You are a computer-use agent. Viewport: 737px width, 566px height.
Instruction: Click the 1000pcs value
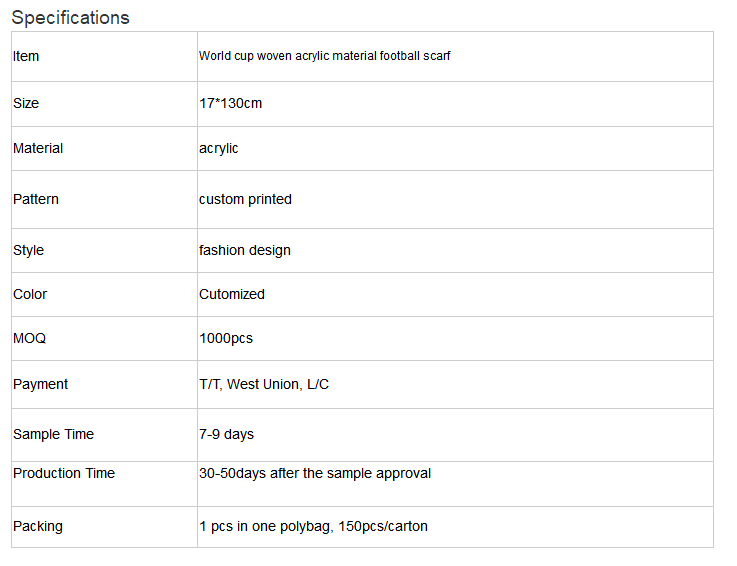point(226,338)
